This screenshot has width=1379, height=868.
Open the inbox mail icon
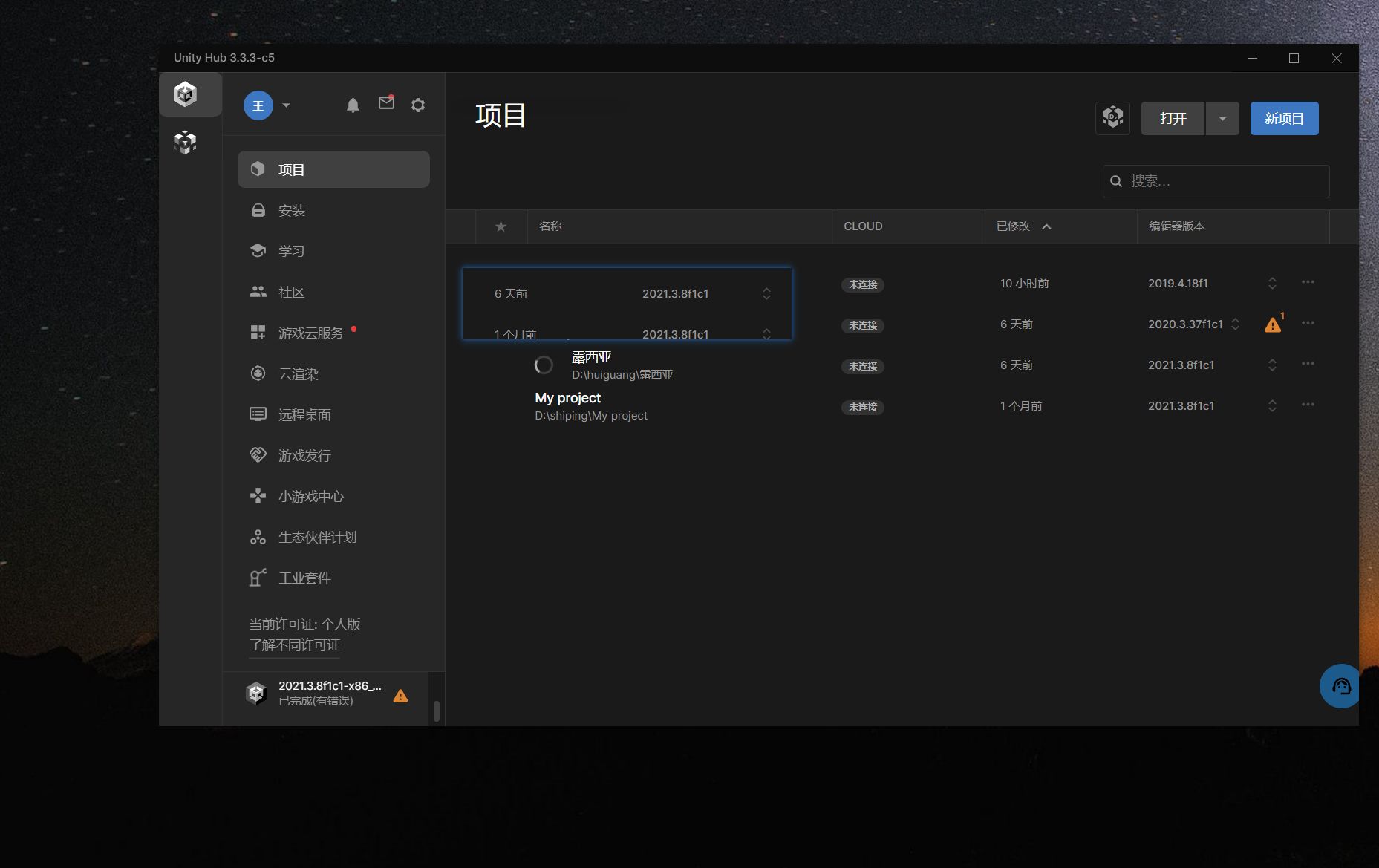point(386,103)
